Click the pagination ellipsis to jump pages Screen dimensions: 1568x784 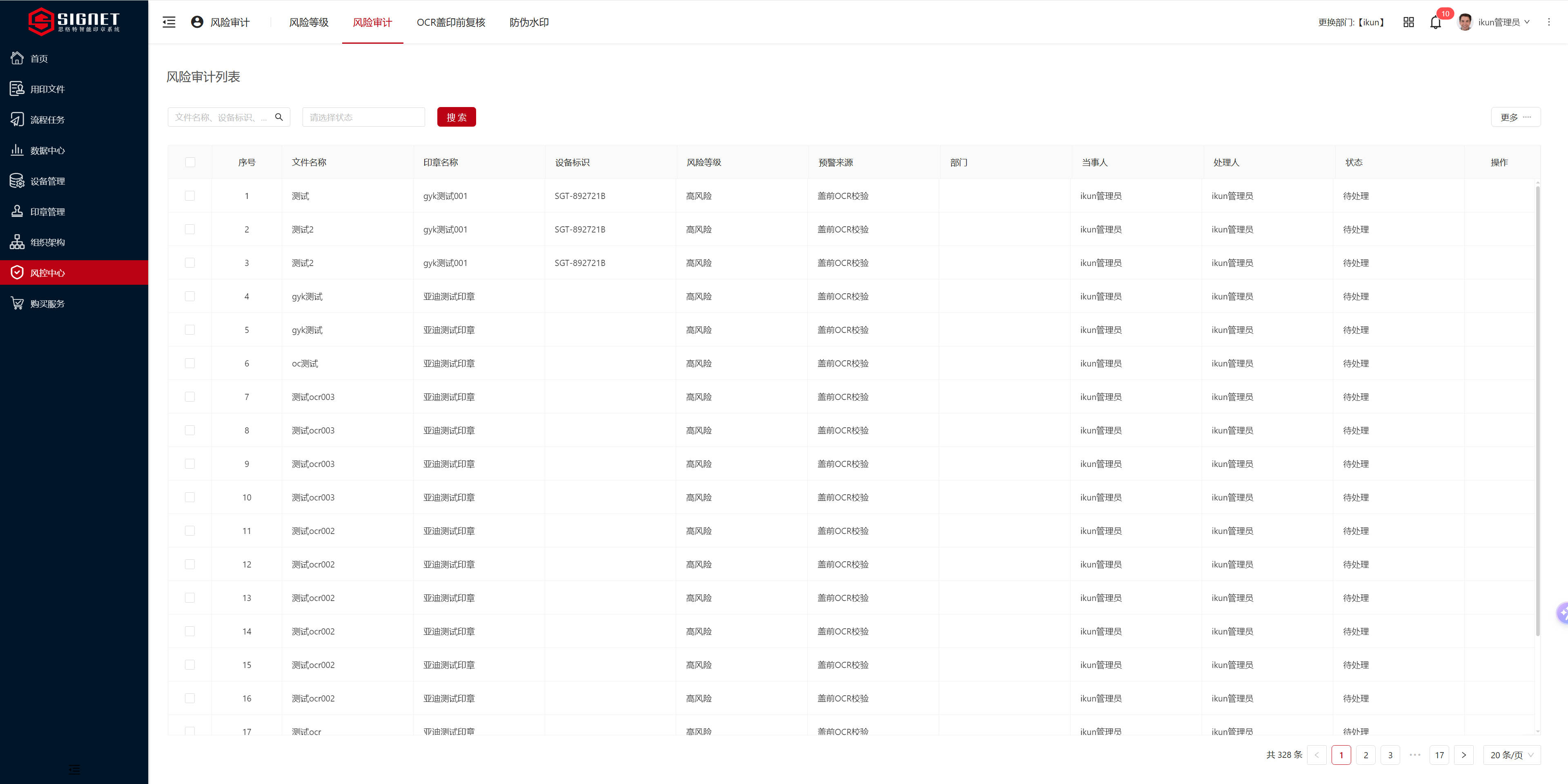point(1414,755)
